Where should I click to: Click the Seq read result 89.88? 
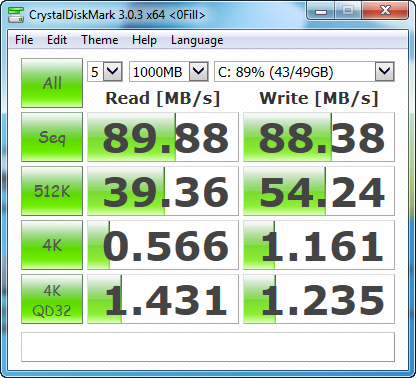[x=163, y=137]
